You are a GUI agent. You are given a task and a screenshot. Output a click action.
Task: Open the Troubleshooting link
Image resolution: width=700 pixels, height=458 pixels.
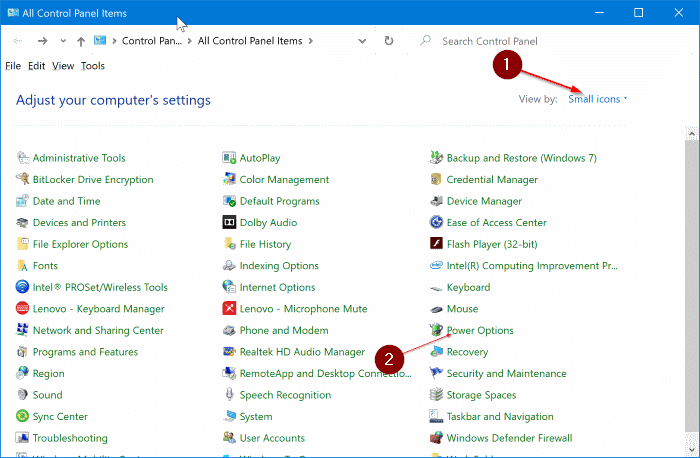[70, 438]
